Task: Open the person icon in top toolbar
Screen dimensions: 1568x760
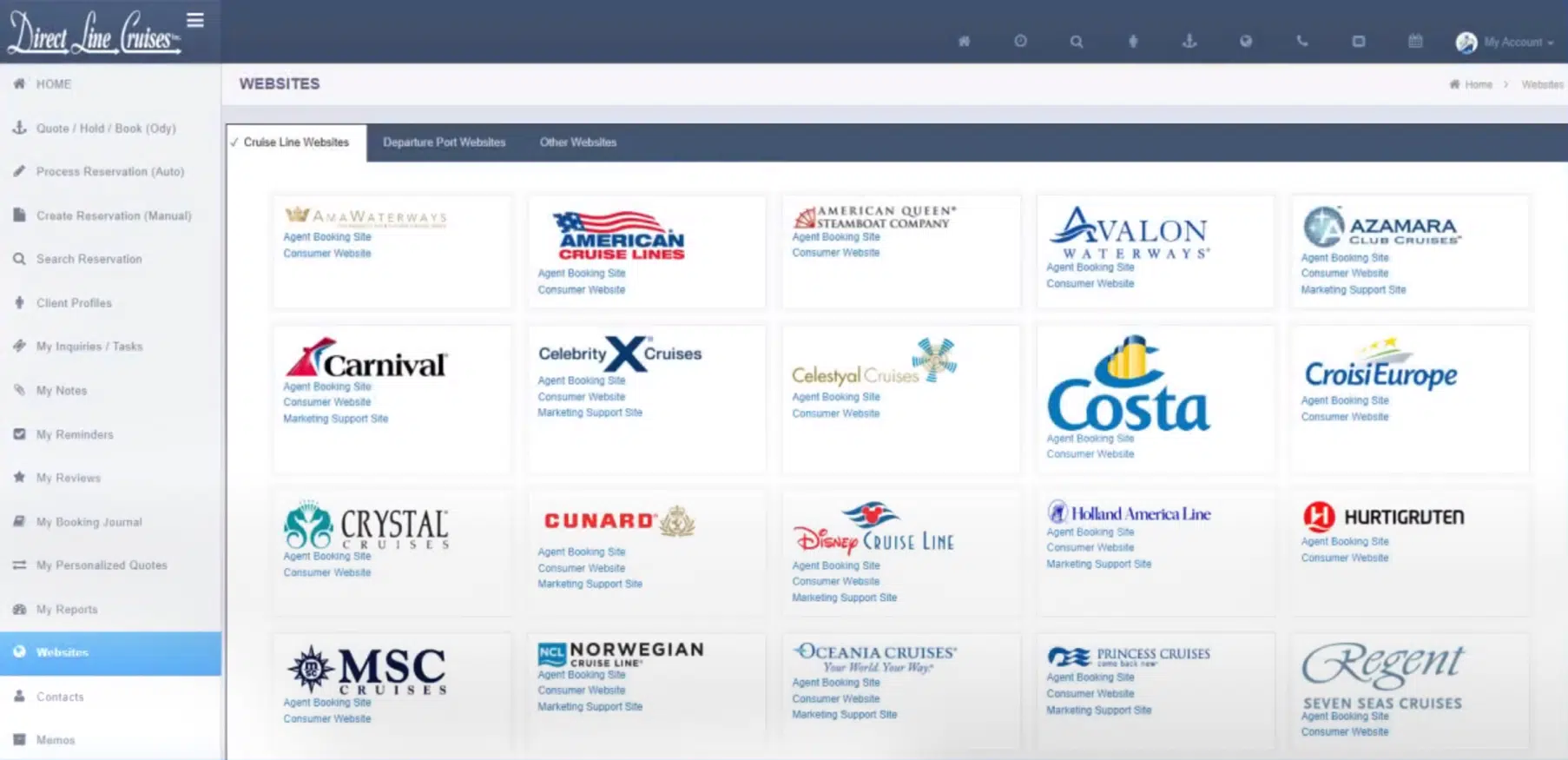Action: 1133,41
